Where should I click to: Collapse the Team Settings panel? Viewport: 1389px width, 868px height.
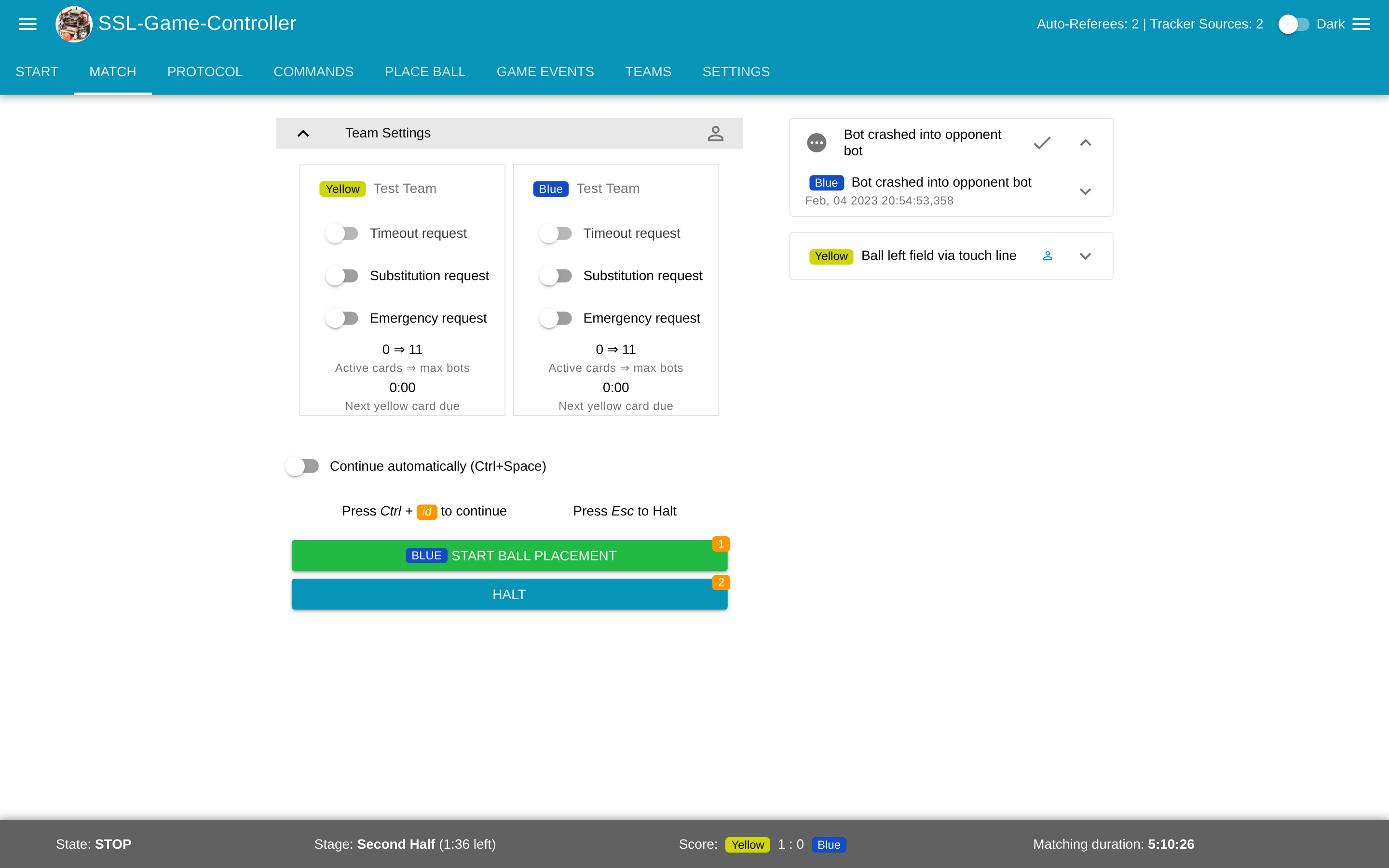tap(303, 133)
